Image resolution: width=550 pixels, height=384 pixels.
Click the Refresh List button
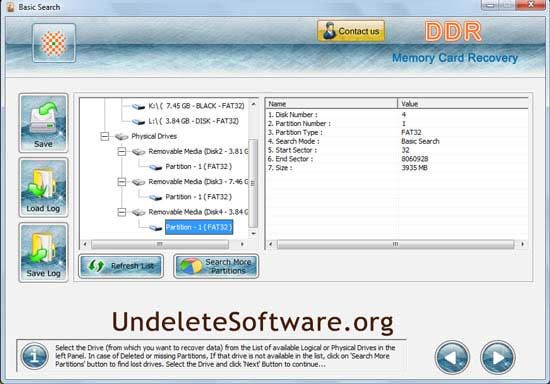pyautogui.click(x=121, y=266)
